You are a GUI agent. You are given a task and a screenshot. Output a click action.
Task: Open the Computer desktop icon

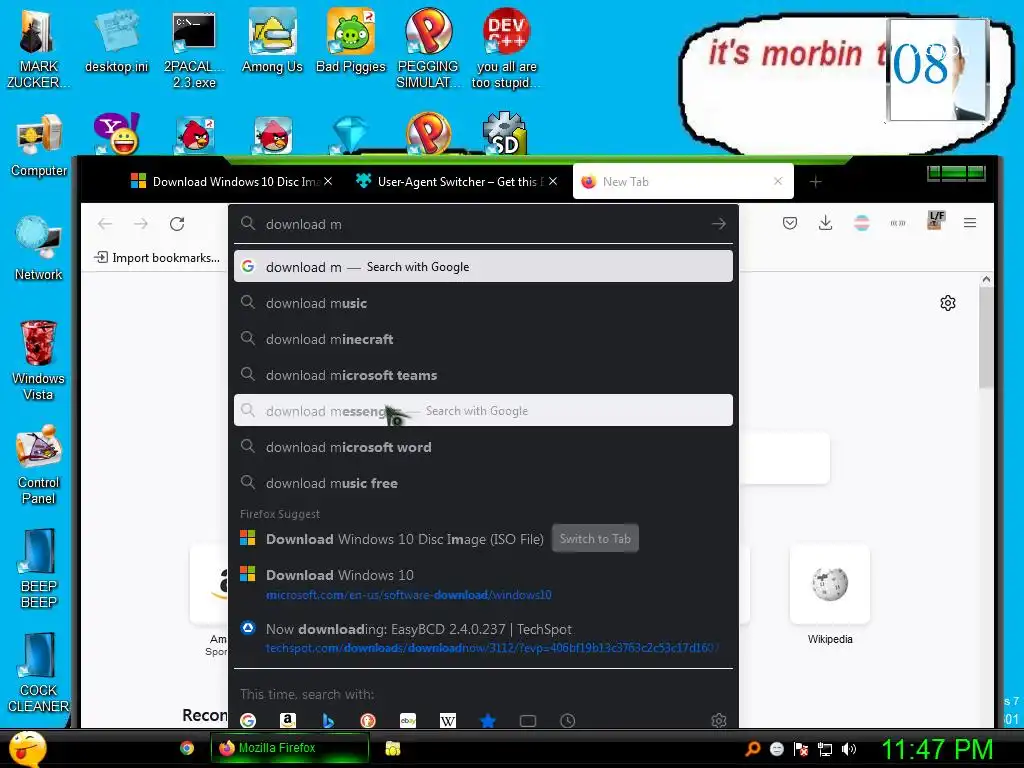pyautogui.click(x=39, y=146)
